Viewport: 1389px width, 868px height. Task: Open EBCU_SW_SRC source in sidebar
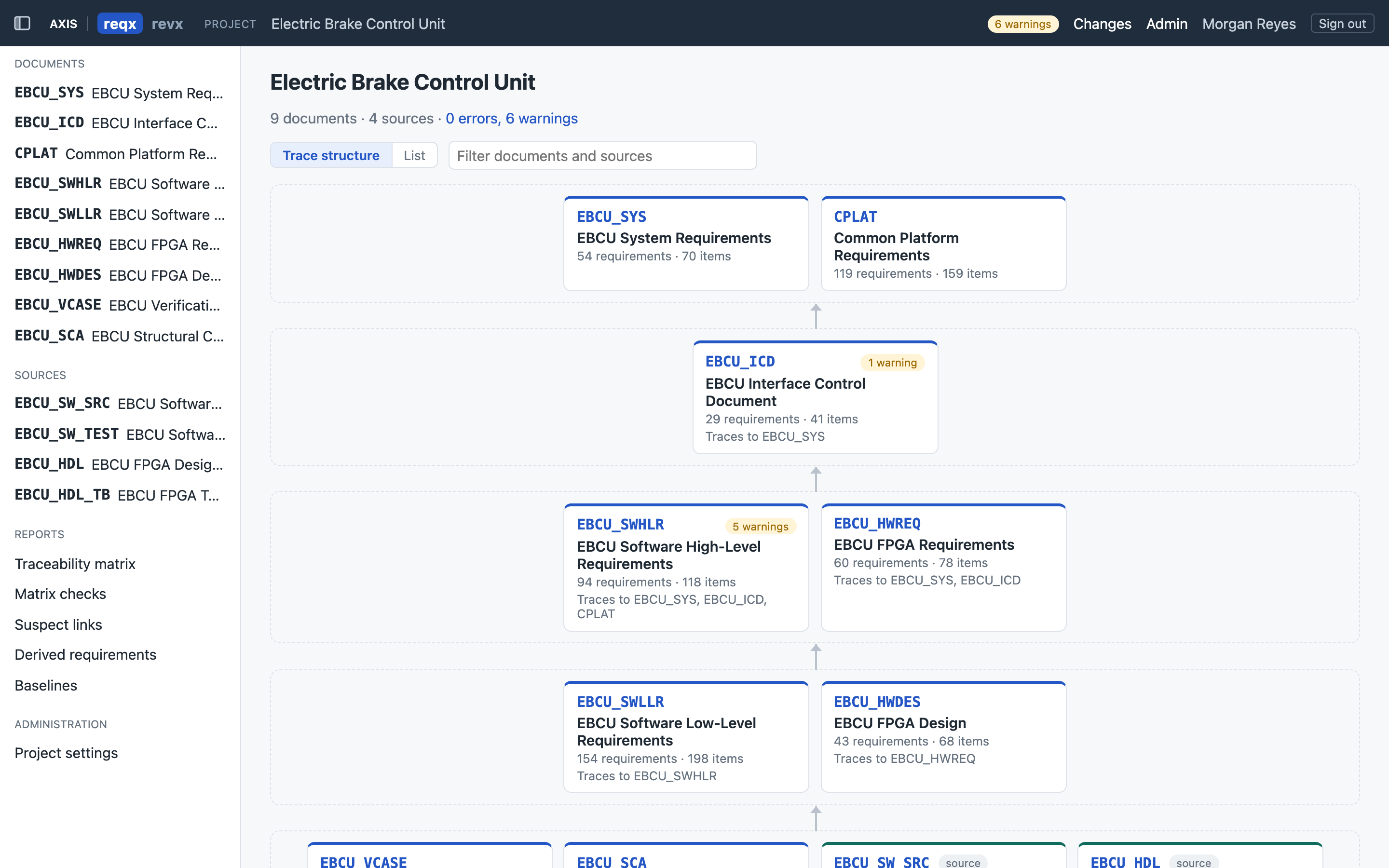click(120, 404)
